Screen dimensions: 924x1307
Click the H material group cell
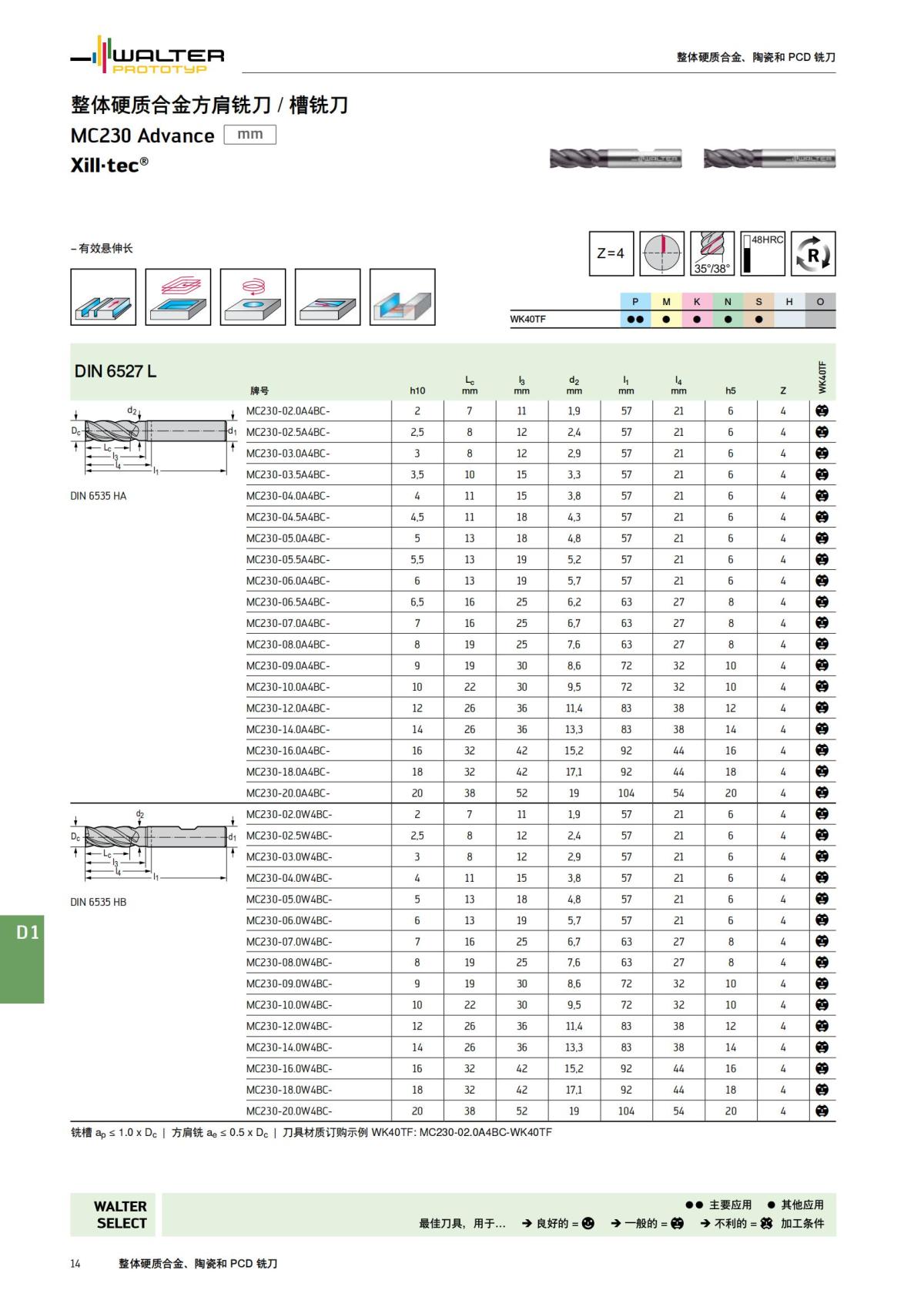coord(789,302)
